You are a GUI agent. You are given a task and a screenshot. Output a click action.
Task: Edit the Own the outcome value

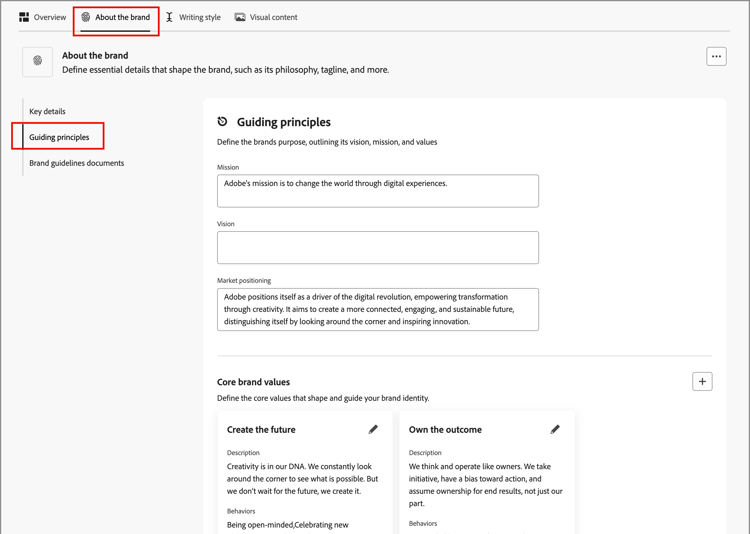point(555,429)
